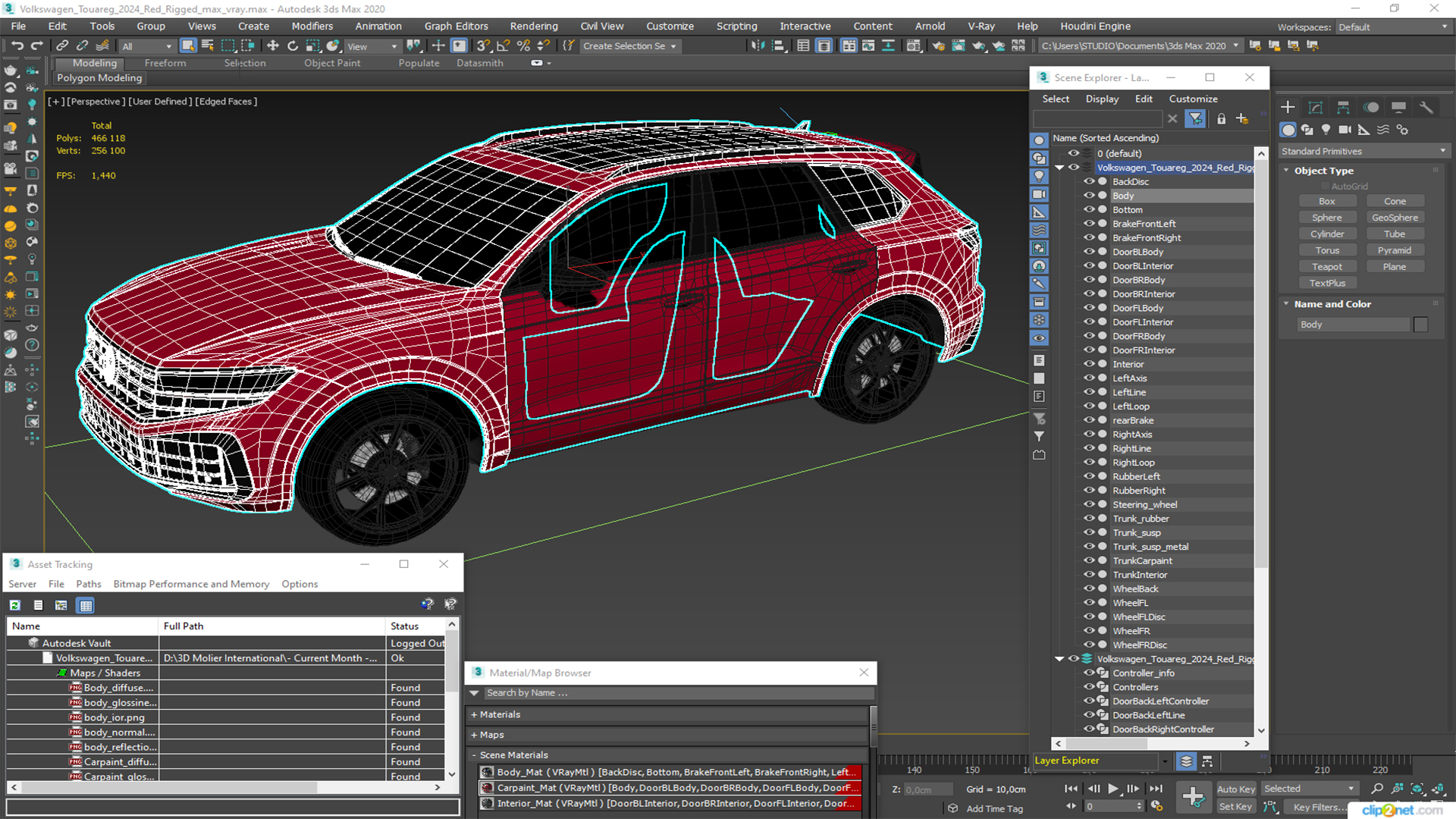
Task: Collapse the first Volkswagen_Touareg layer in Scene Explorer
Action: pyautogui.click(x=1059, y=168)
